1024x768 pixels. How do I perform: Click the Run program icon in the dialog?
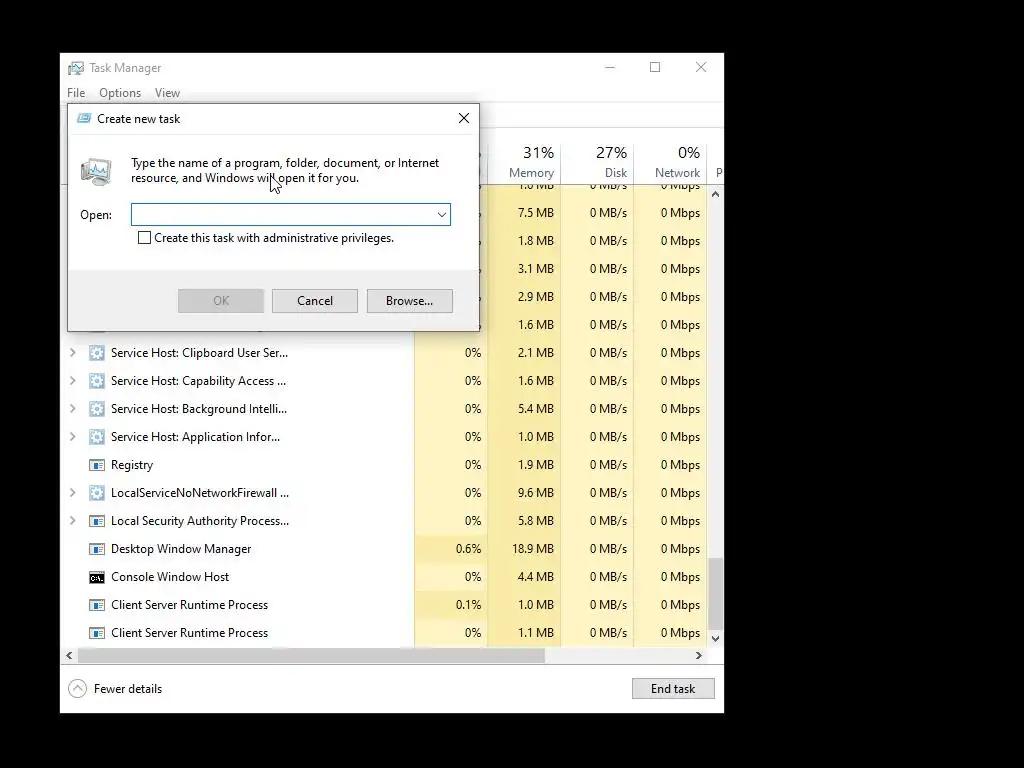coord(96,172)
